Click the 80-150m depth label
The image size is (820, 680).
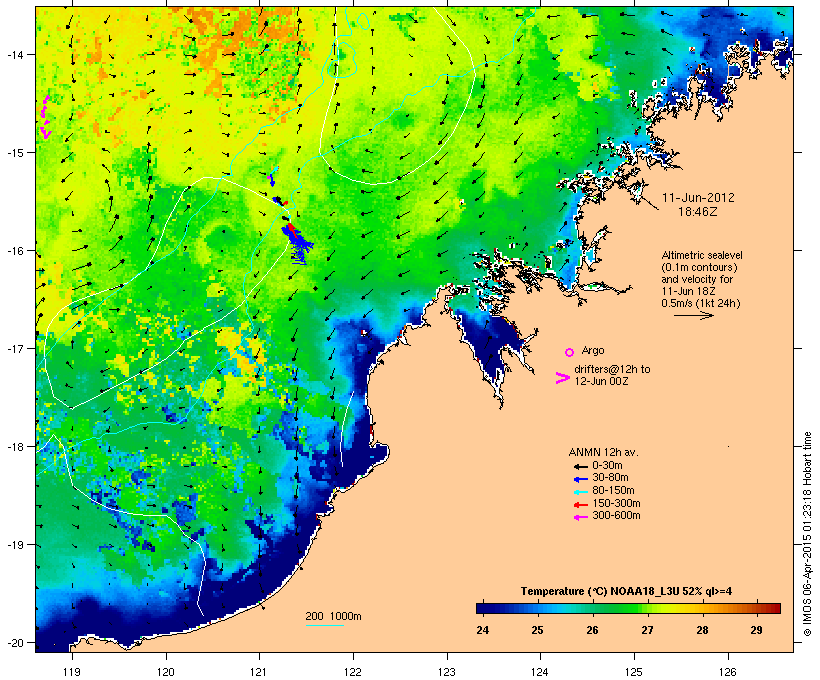coord(613,491)
